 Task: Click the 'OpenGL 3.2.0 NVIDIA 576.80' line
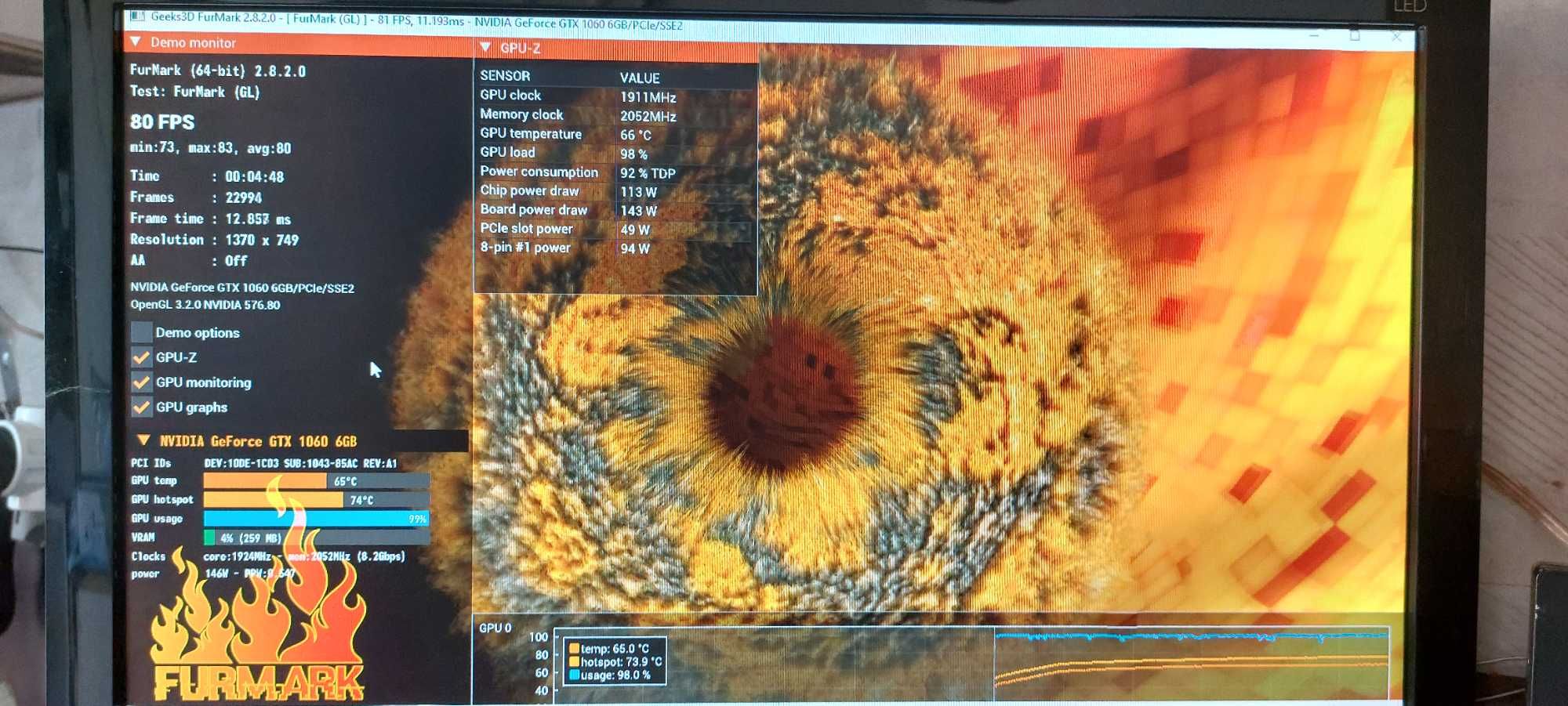coord(205,305)
